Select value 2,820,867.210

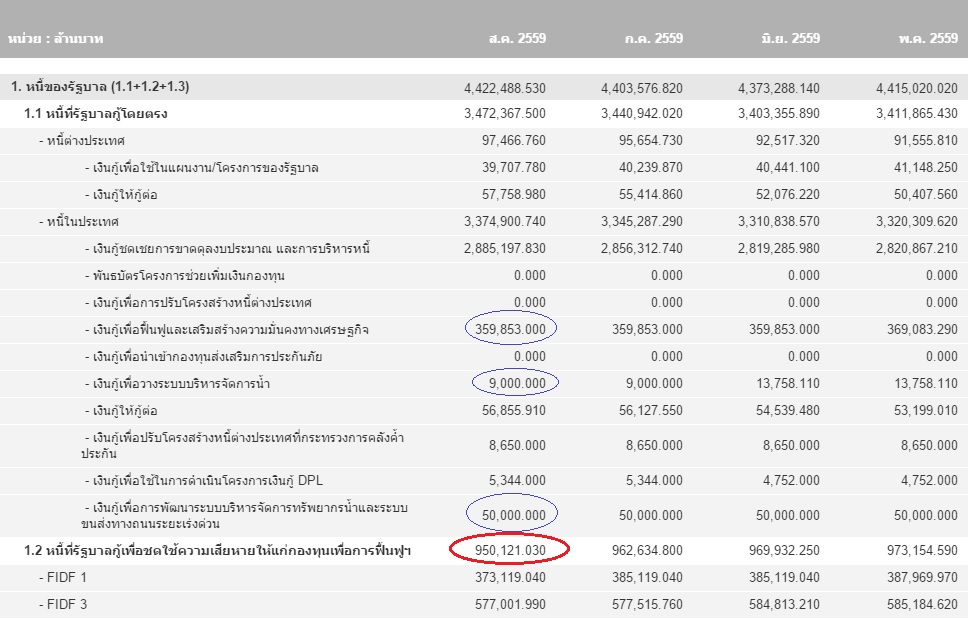(917, 249)
